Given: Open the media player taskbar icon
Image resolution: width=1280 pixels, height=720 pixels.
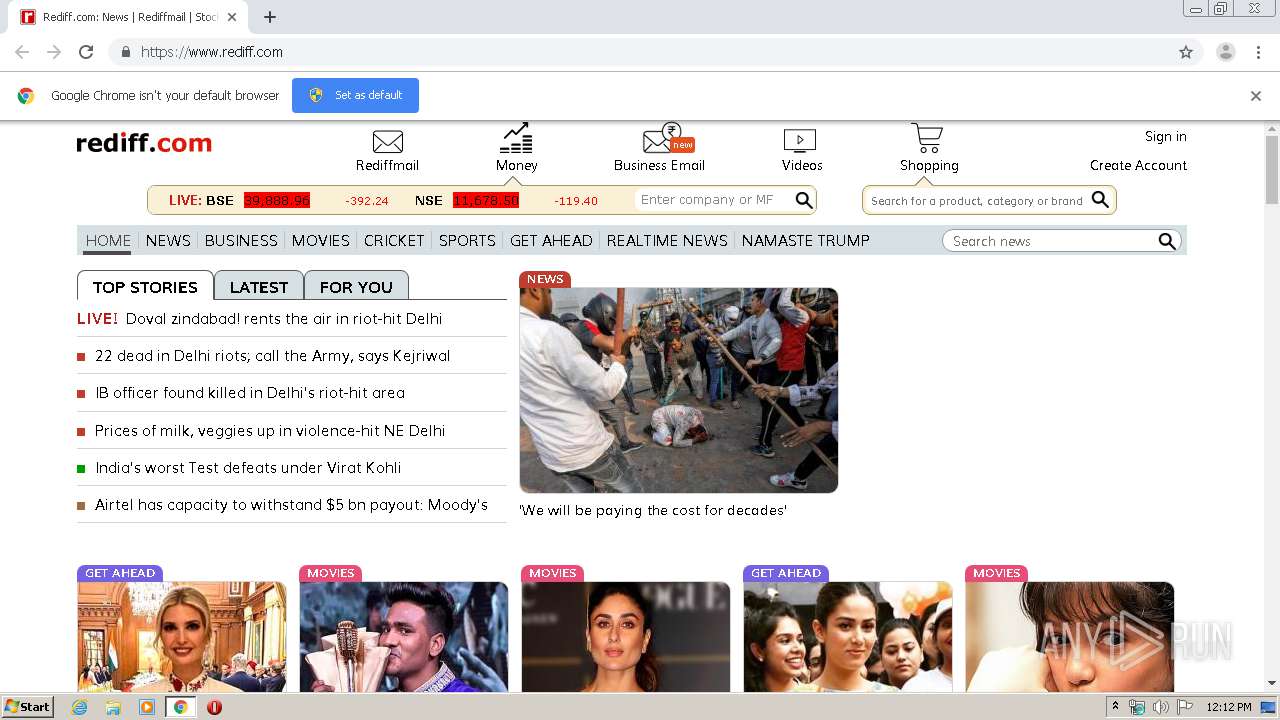Looking at the screenshot, I should click(147, 707).
